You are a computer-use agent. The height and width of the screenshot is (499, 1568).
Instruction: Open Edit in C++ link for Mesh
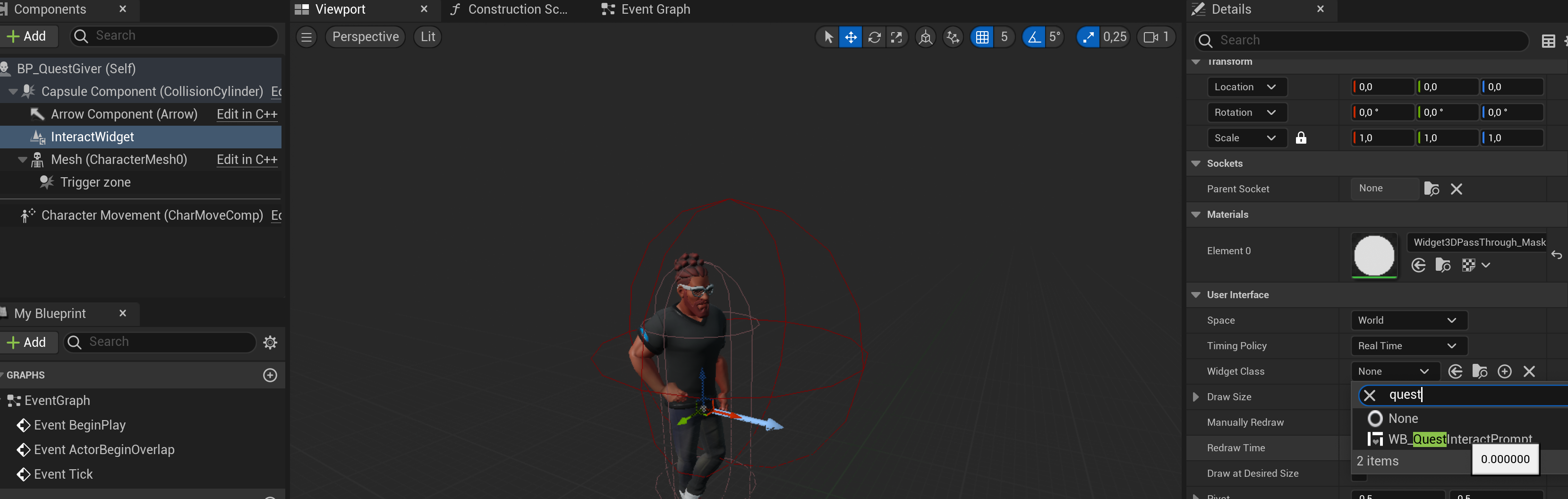[247, 160]
